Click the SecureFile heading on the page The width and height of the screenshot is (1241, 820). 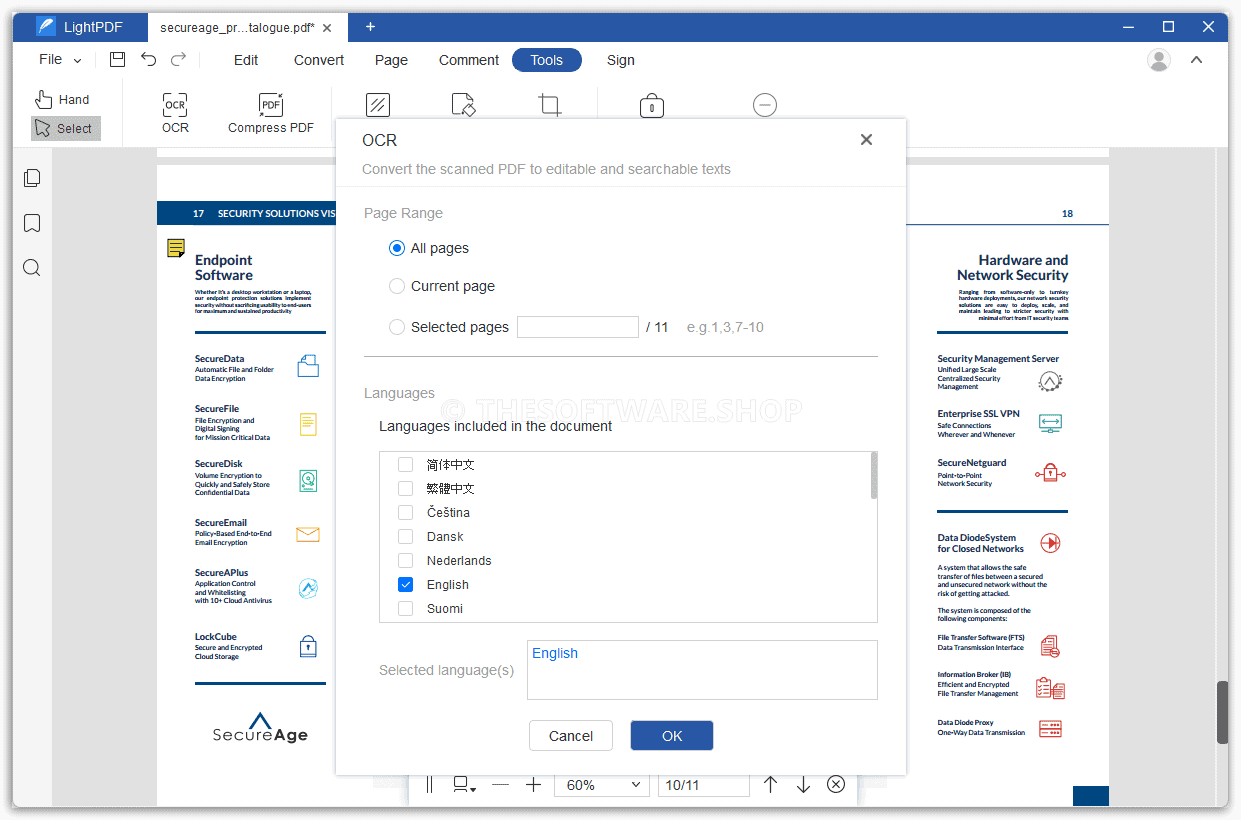click(217, 409)
